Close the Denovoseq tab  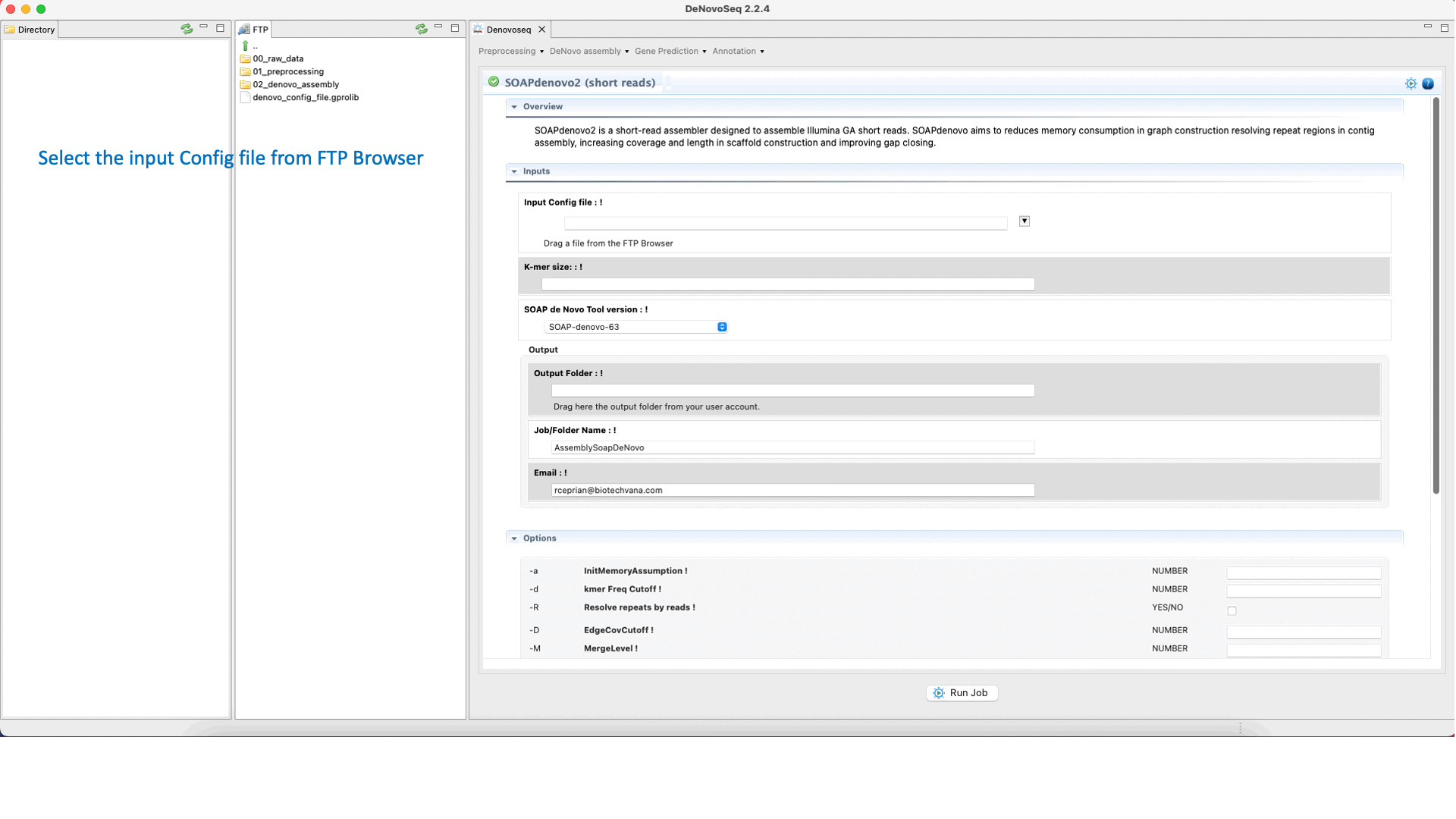point(541,30)
